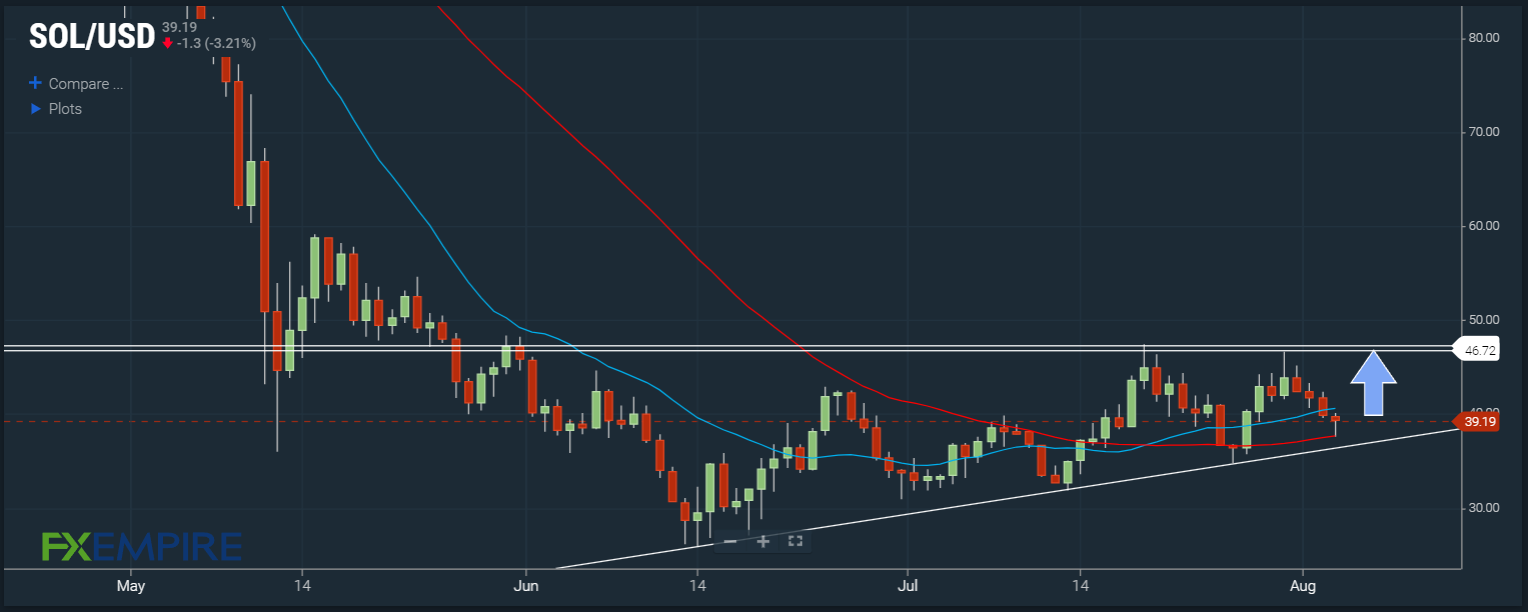Click the 60.00 price axis label

[1483, 226]
